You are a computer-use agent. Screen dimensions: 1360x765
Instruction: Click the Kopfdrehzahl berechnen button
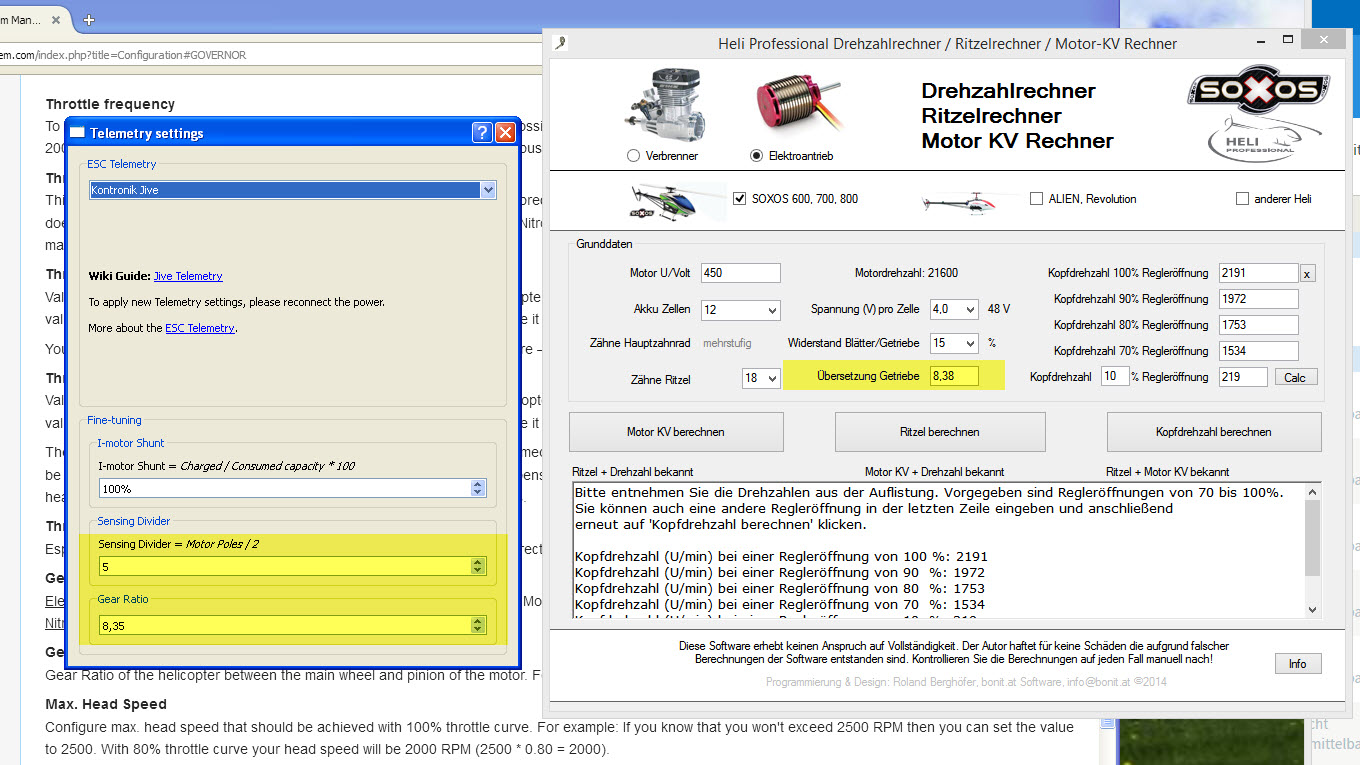coord(1213,432)
